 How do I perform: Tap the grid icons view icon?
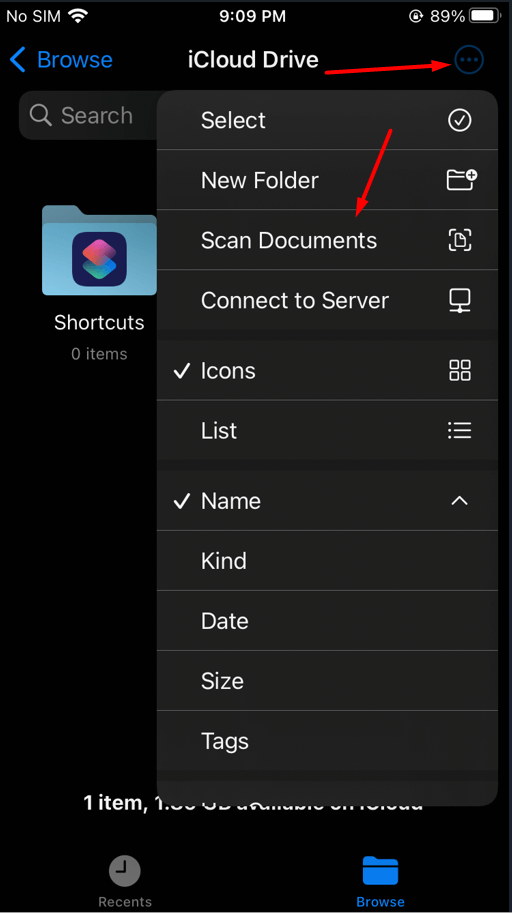click(460, 370)
